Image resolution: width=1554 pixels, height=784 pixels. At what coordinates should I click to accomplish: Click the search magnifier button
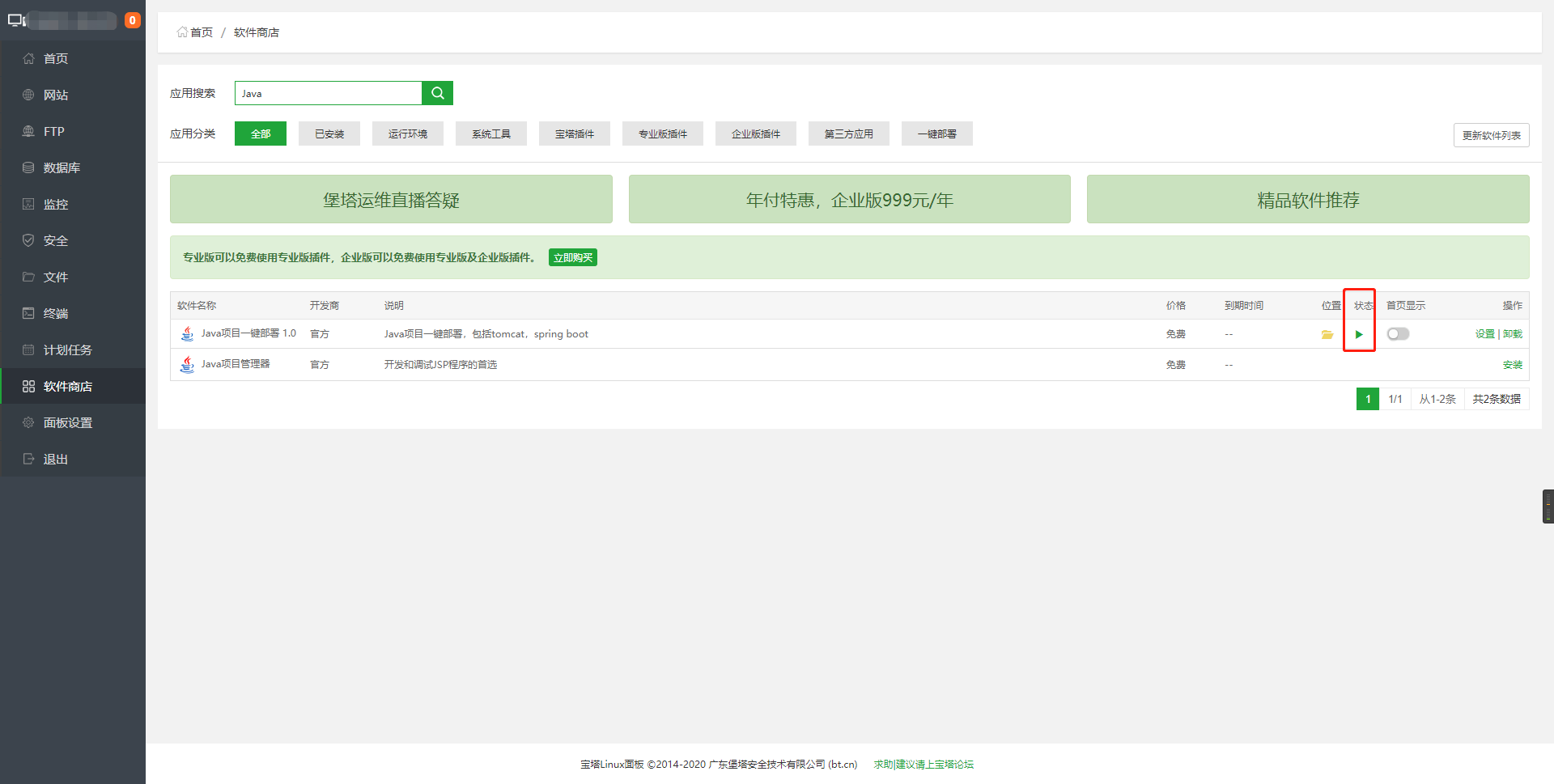(437, 93)
